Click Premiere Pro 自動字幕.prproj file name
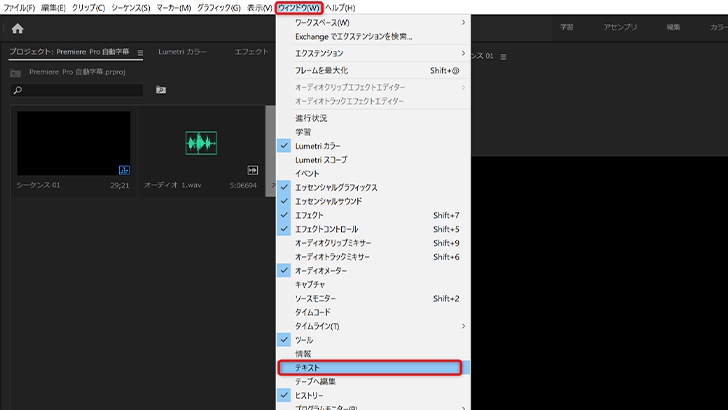 pos(77,72)
